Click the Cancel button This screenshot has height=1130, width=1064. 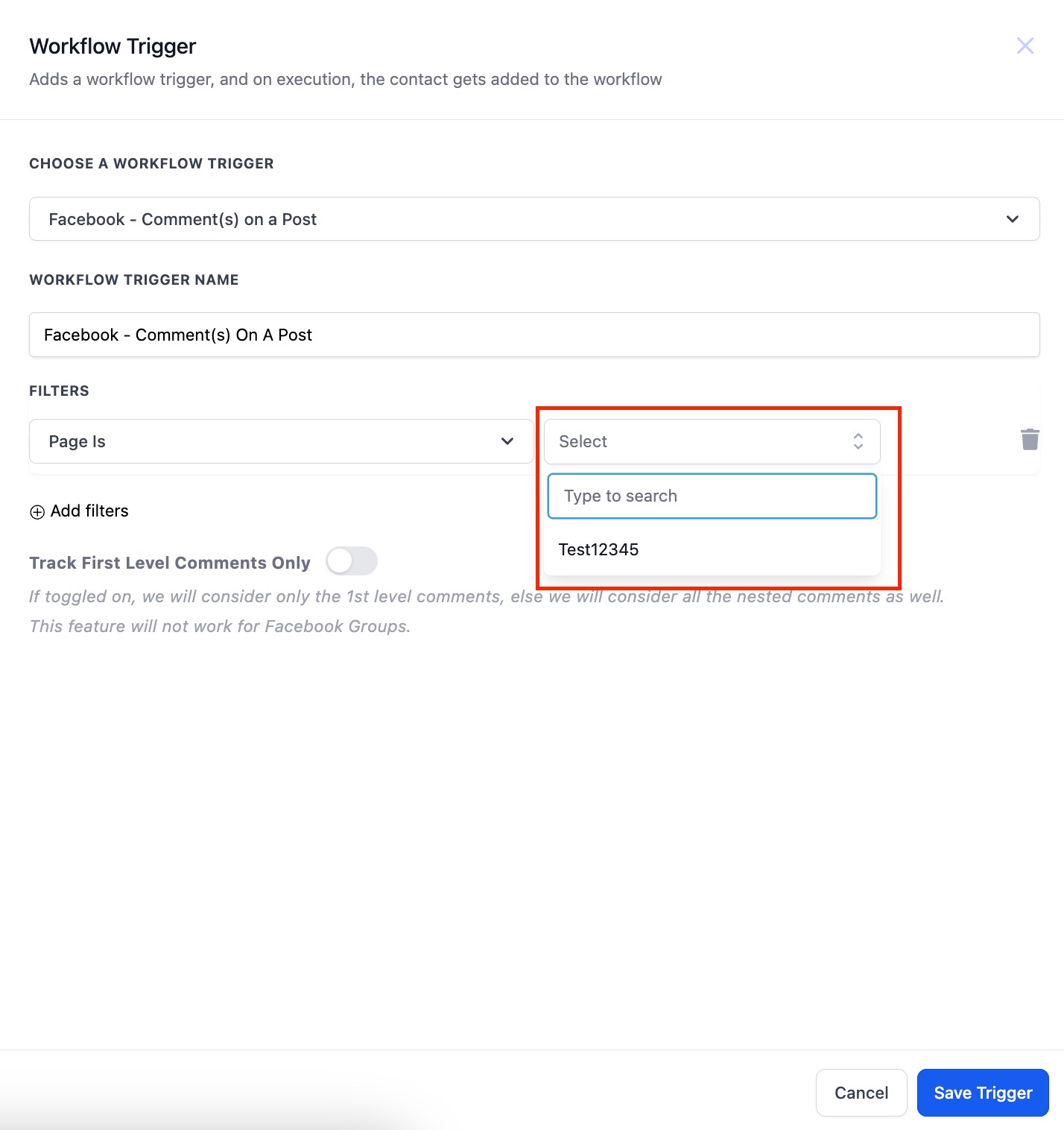point(861,1093)
